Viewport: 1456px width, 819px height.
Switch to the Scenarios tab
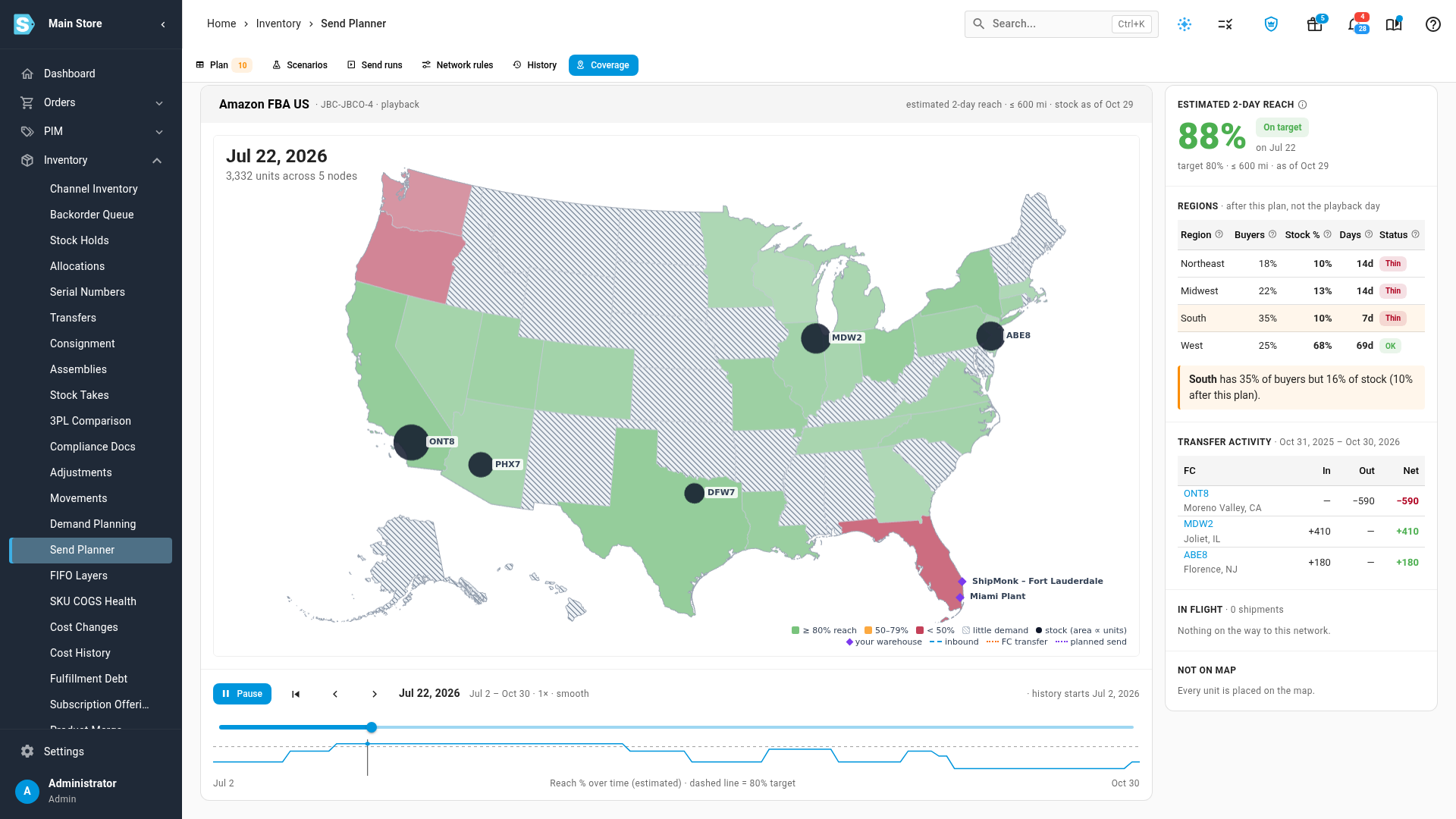click(300, 65)
